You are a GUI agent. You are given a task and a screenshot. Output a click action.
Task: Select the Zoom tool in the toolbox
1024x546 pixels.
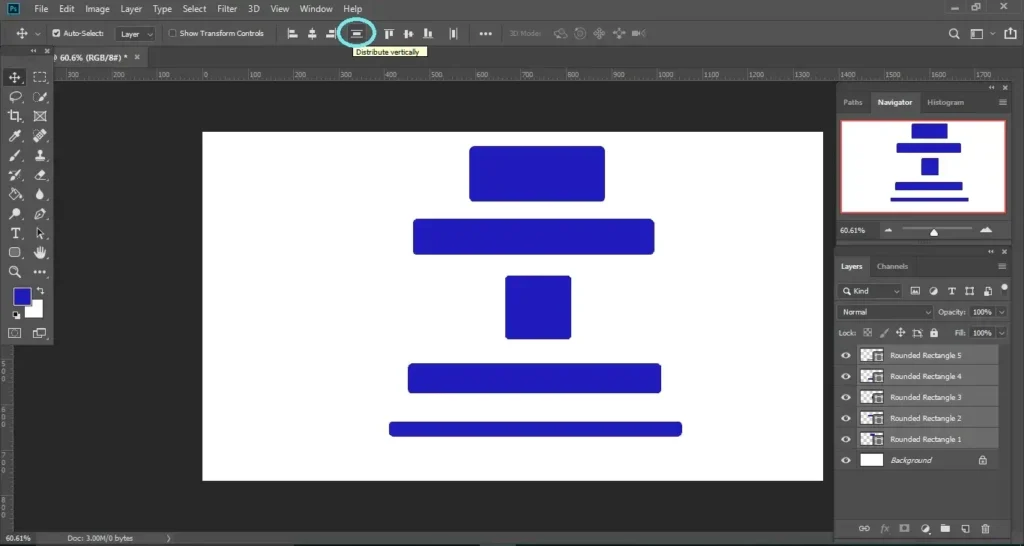point(14,272)
